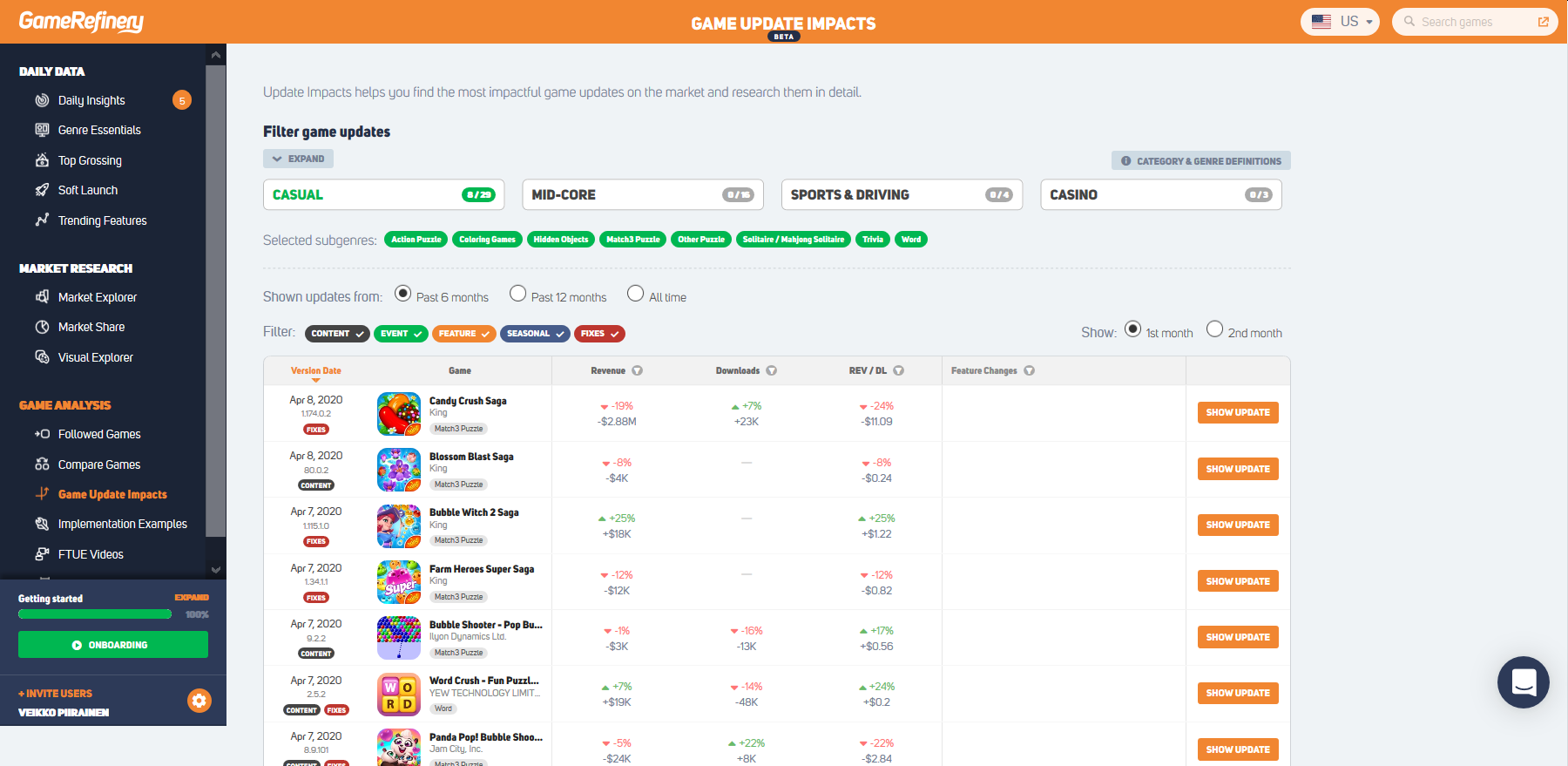The image size is (1568, 766).
Task: Expand the SPORTS & DRIVING category box
Action: pos(902,195)
